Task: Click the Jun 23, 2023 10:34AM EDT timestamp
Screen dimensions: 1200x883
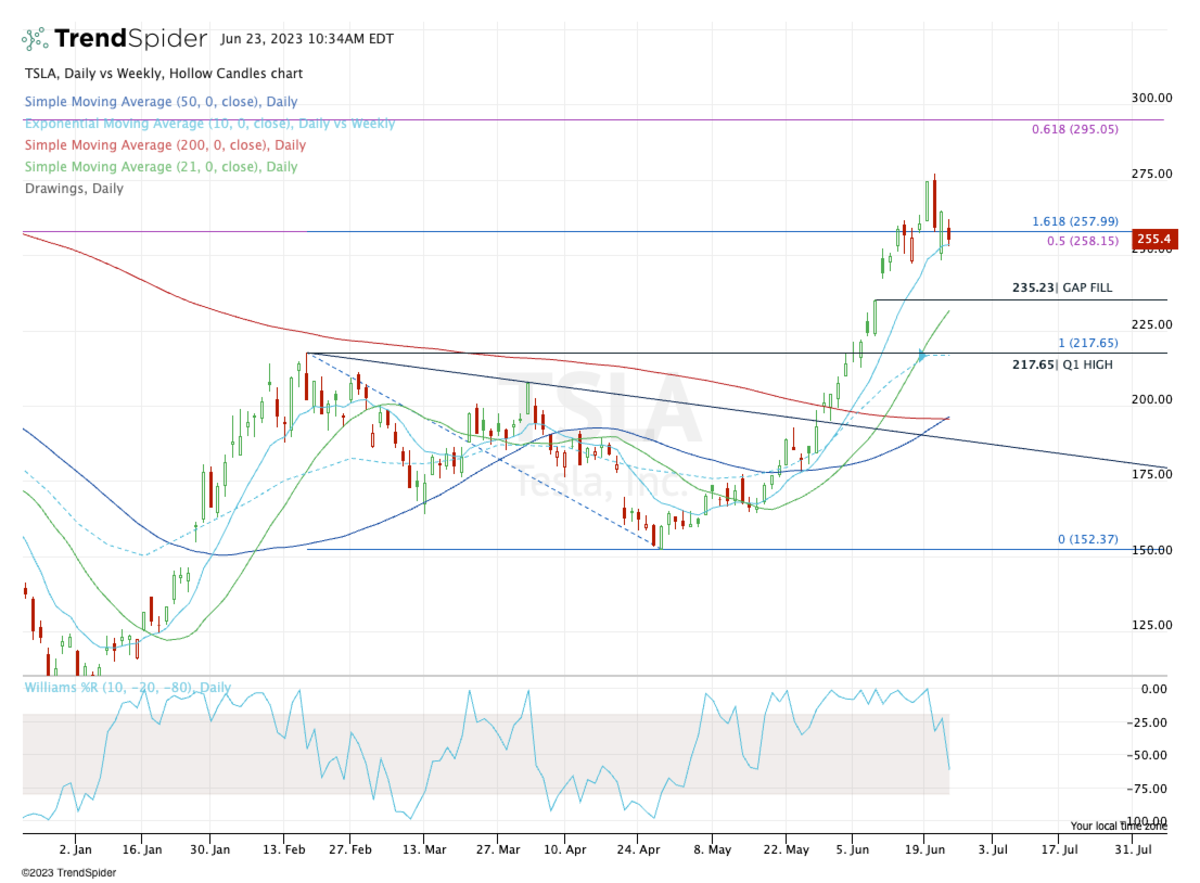Action: tap(306, 38)
